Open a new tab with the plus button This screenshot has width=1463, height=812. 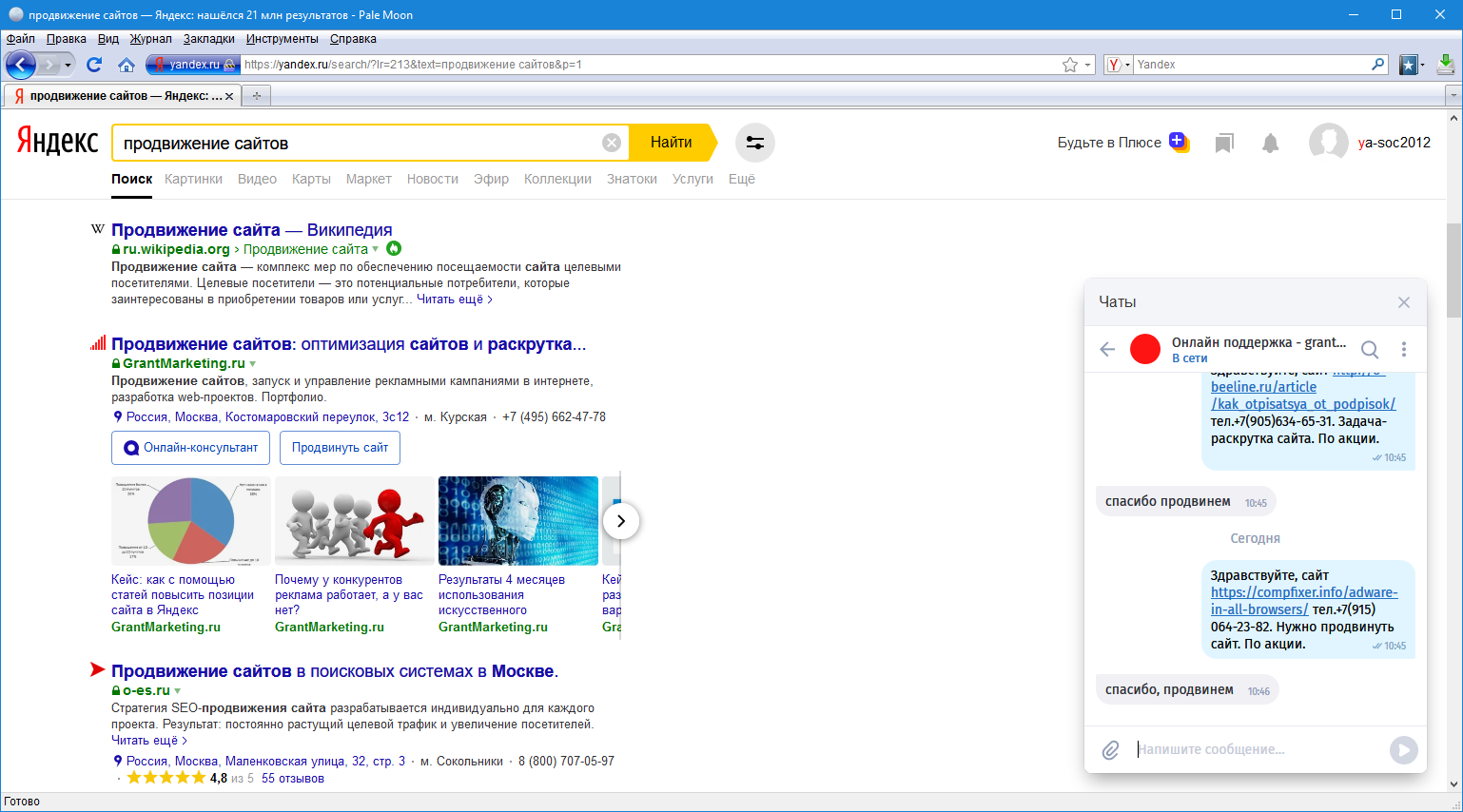(256, 96)
